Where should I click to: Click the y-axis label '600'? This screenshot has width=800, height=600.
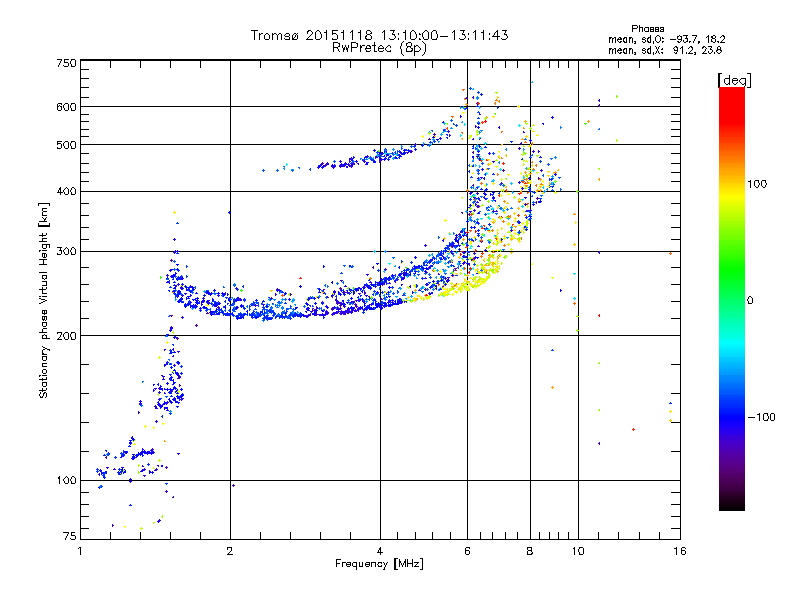pyautogui.click(x=67, y=107)
